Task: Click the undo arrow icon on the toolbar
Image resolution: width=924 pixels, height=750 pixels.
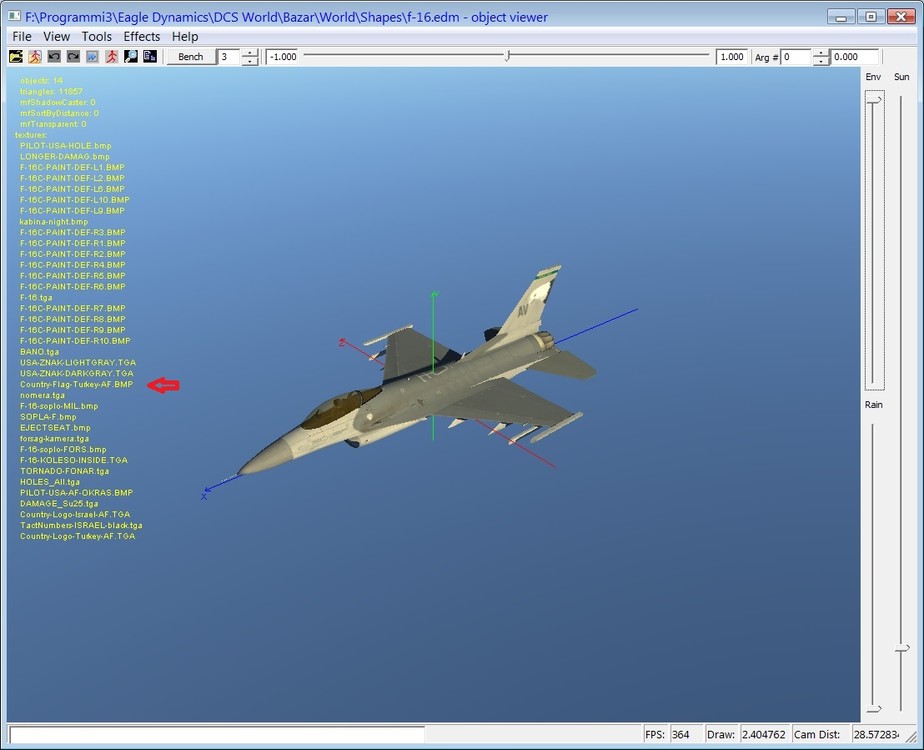Action: 55,57
